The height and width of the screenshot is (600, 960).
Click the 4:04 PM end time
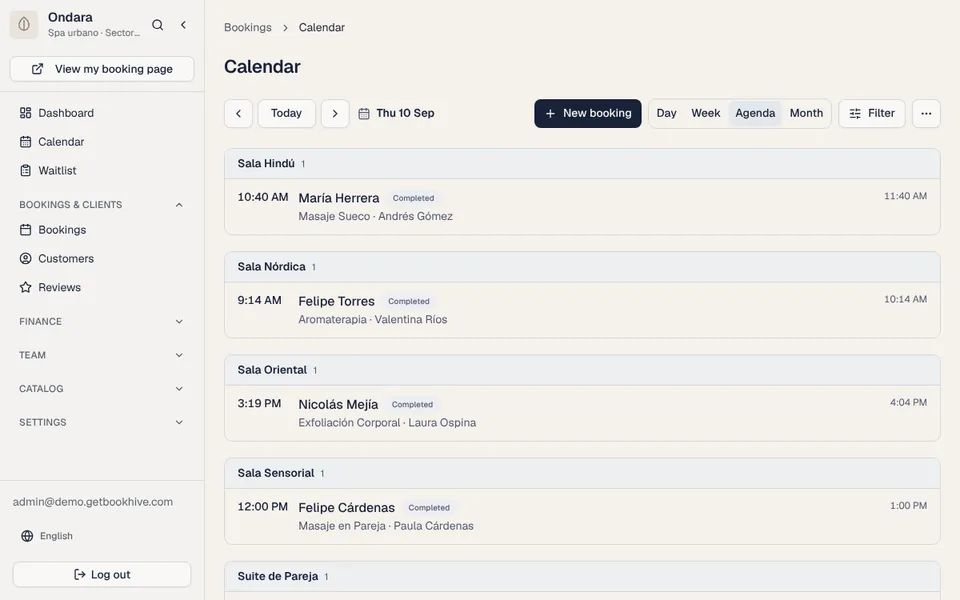pos(908,402)
